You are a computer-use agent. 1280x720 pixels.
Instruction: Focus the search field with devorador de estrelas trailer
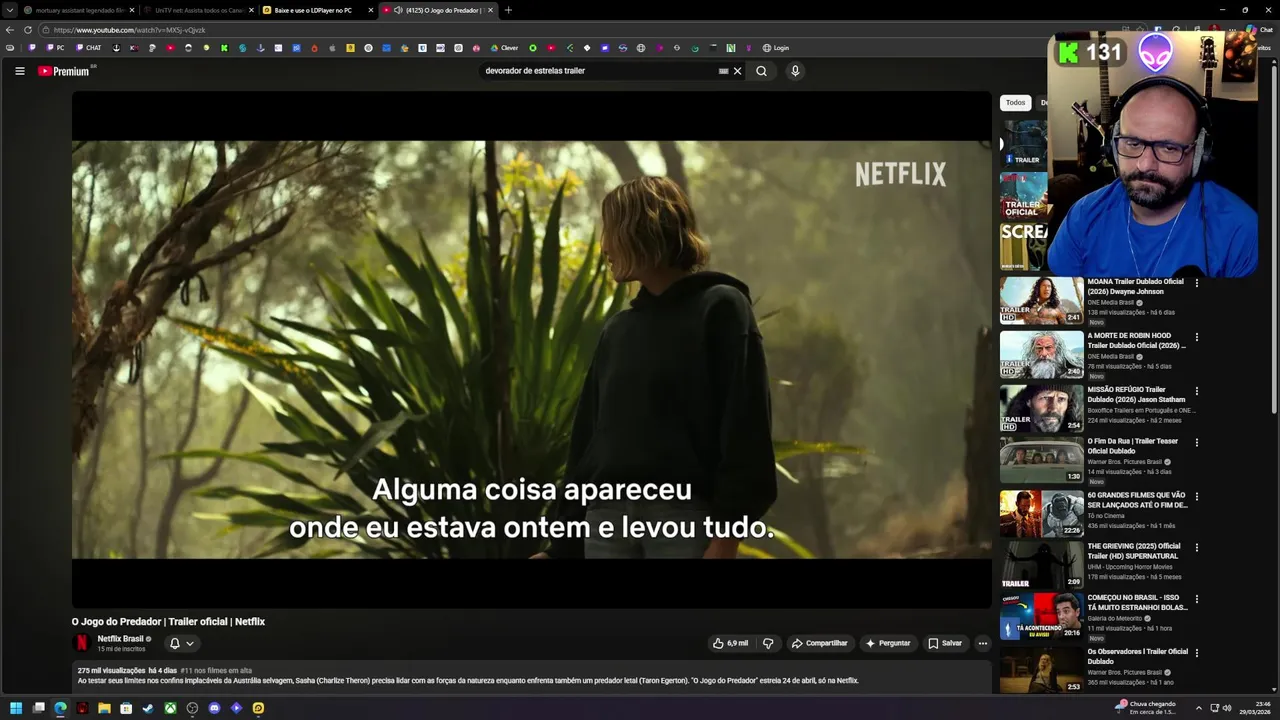click(600, 71)
